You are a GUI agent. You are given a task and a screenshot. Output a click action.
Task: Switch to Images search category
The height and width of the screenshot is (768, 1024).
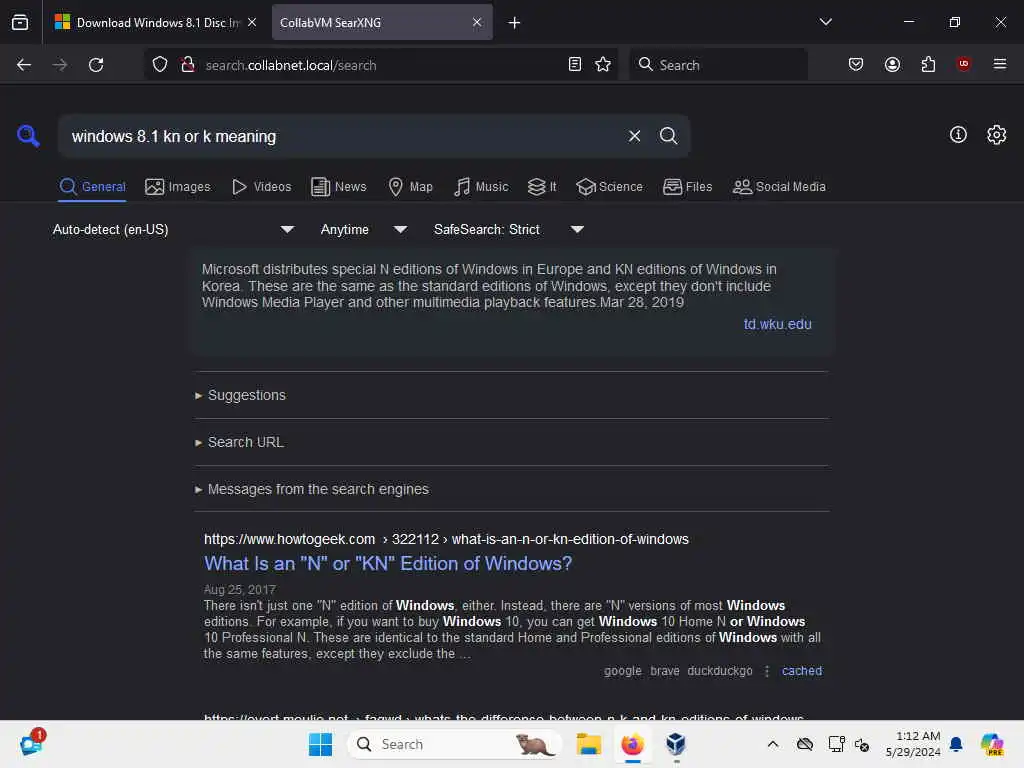(x=178, y=187)
